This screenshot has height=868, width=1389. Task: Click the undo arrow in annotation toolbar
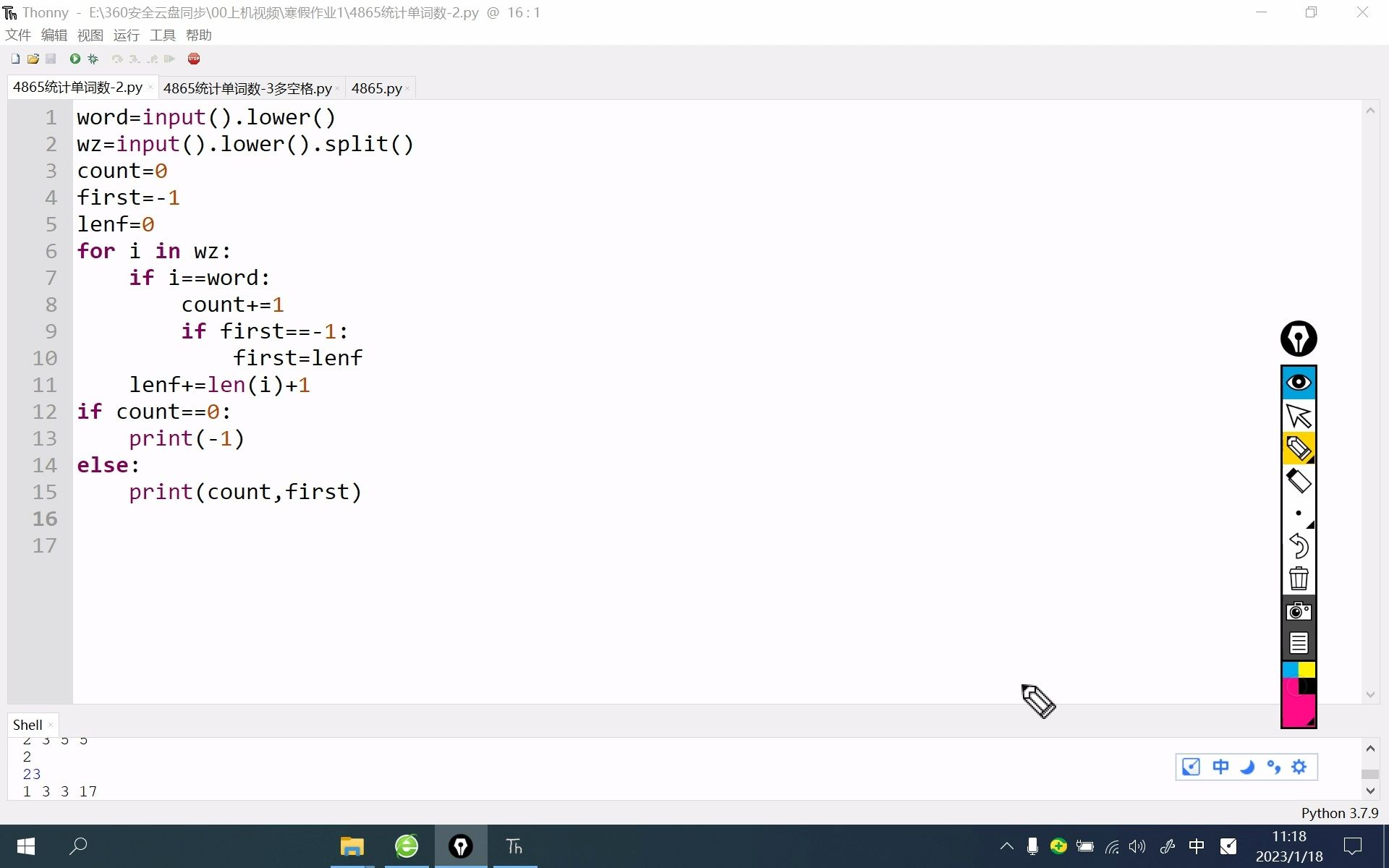point(1299,545)
